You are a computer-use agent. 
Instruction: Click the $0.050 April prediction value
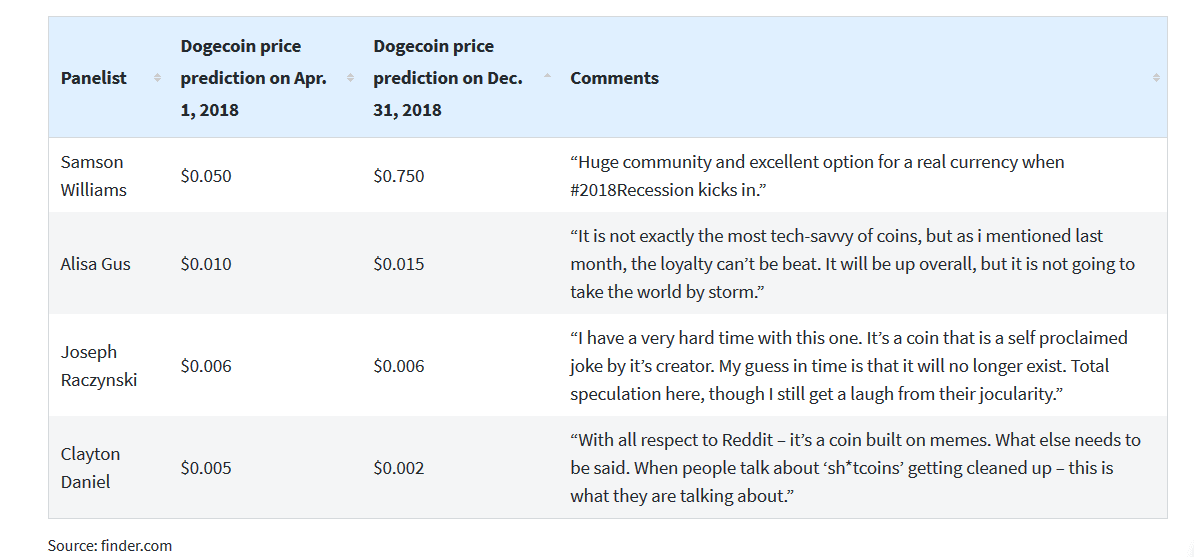click(205, 176)
